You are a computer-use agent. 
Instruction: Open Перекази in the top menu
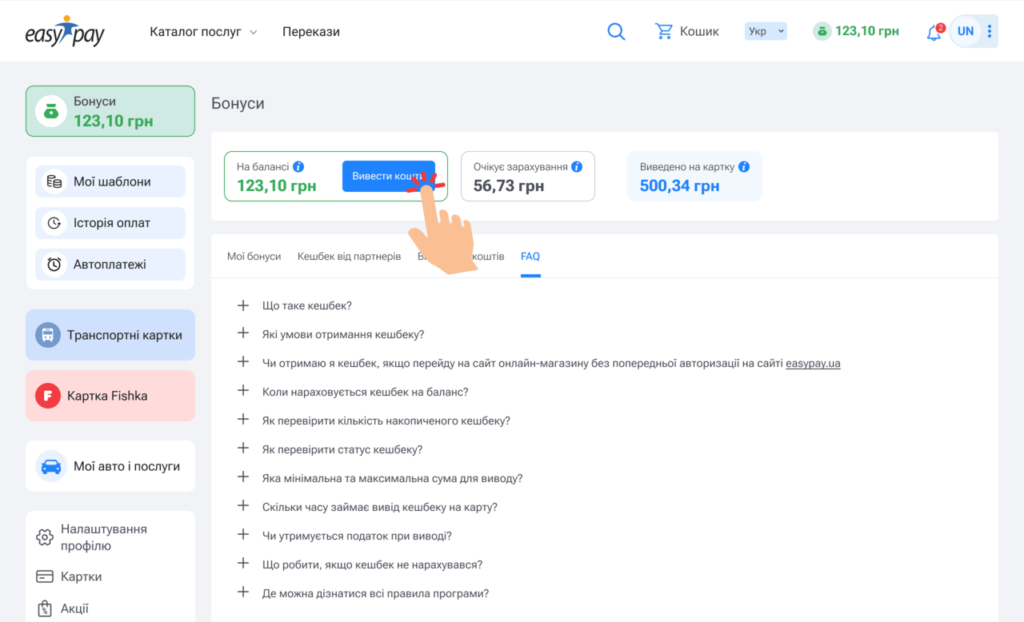click(311, 31)
